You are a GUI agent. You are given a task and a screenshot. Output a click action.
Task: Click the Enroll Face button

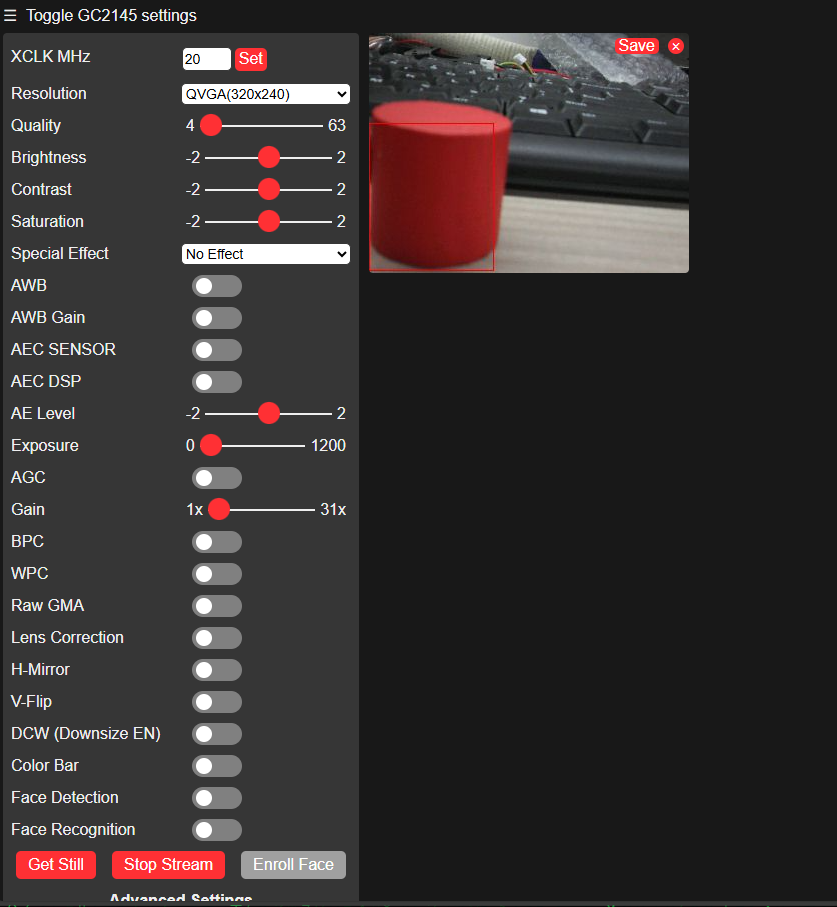[x=293, y=865]
